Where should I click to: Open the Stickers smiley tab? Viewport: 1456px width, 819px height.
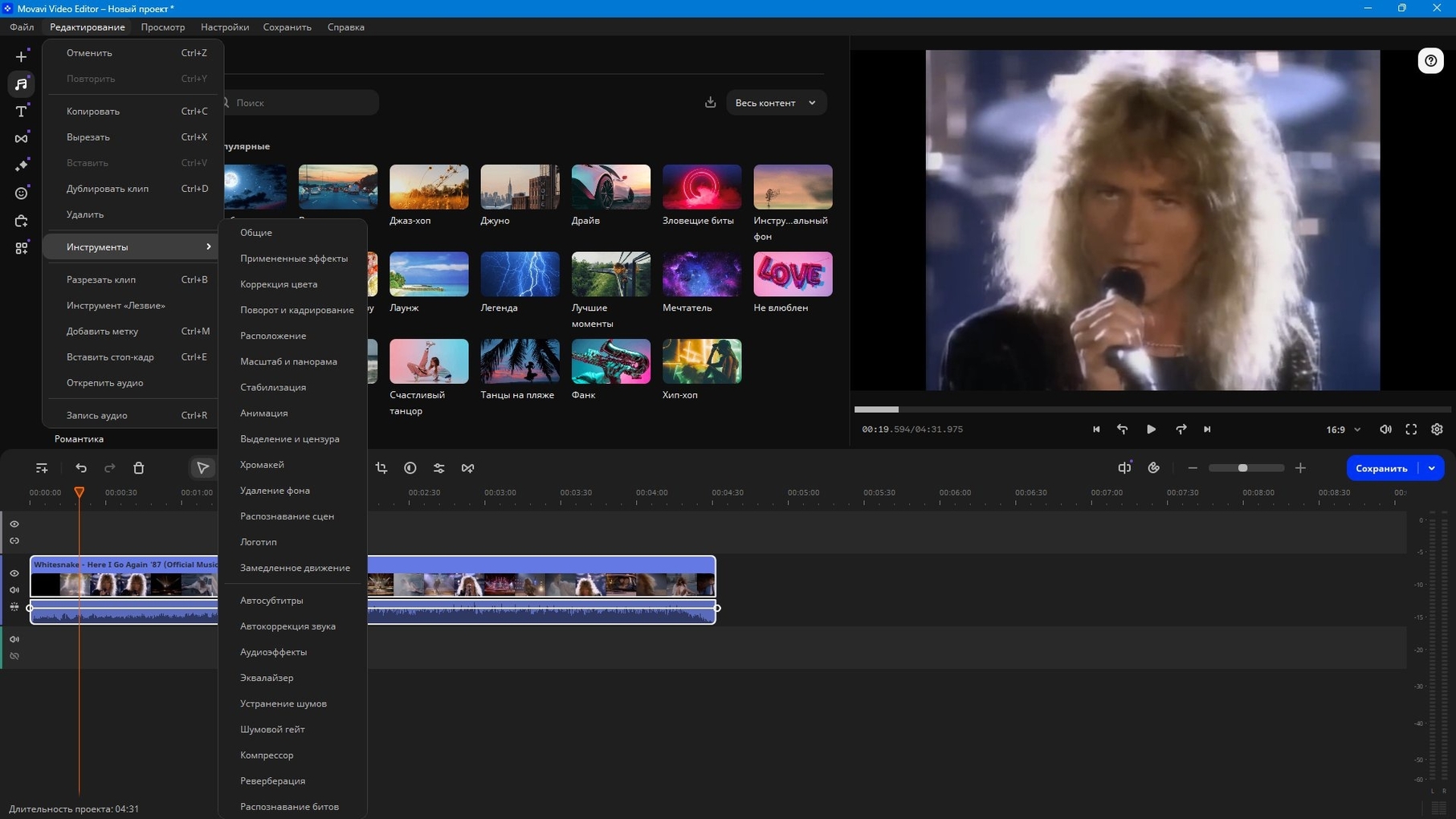pos(22,194)
